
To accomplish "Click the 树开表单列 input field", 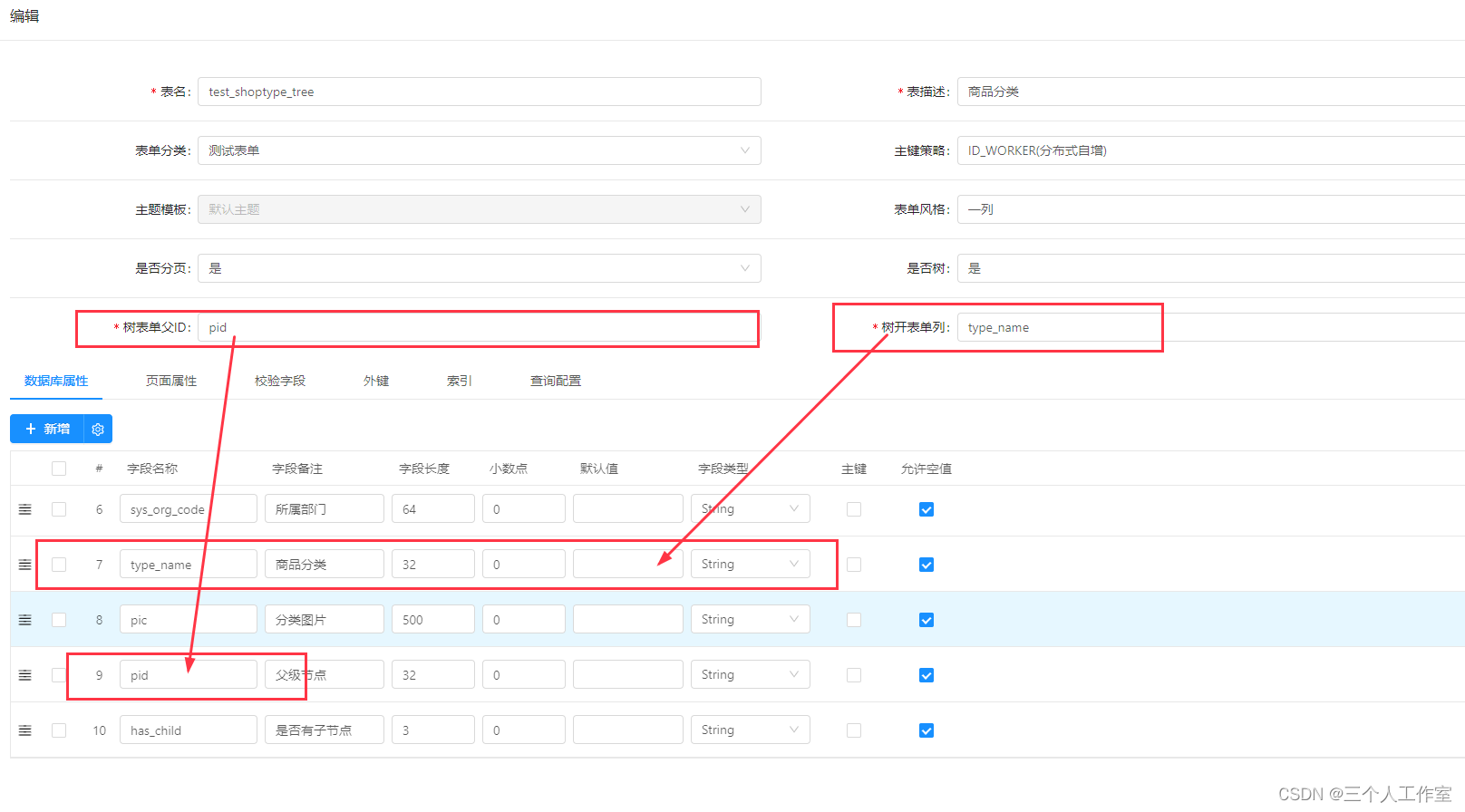I will [x=1211, y=327].
